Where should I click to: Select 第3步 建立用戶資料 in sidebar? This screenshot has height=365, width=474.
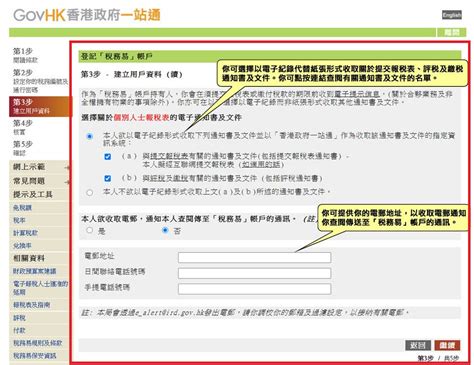[39, 106]
